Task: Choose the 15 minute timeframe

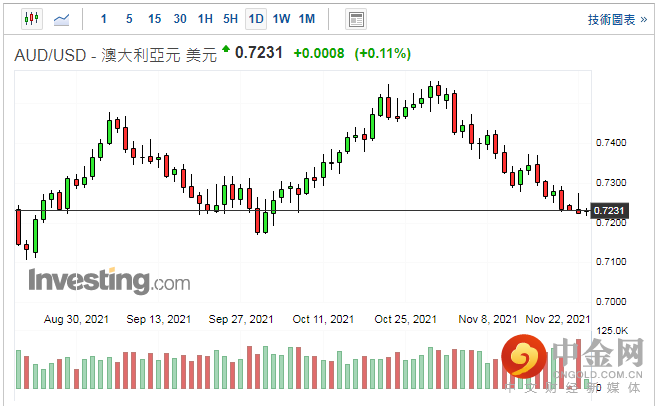Action: [x=154, y=19]
